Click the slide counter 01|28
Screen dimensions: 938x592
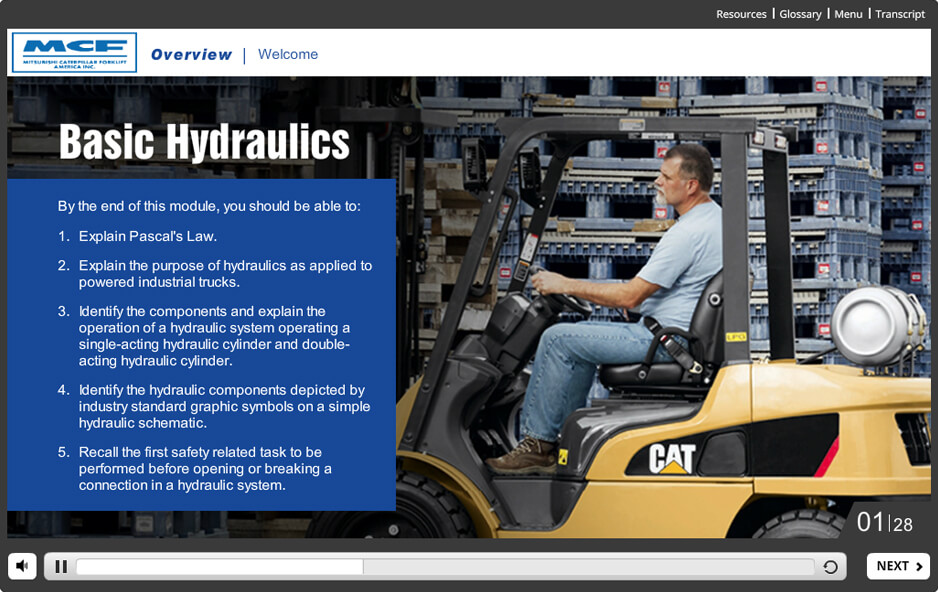pos(884,523)
